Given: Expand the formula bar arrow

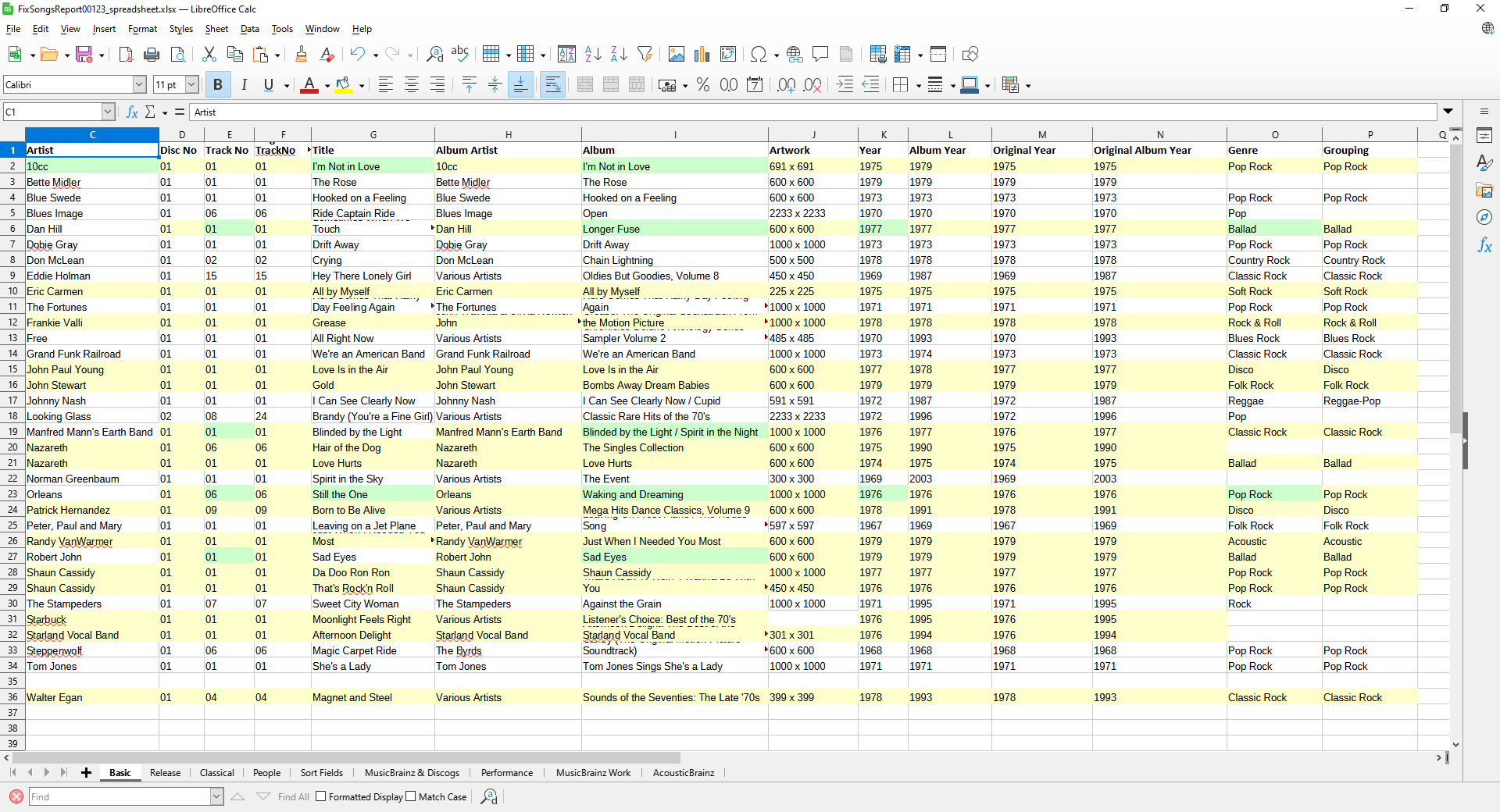Looking at the screenshot, I should (1448, 112).
